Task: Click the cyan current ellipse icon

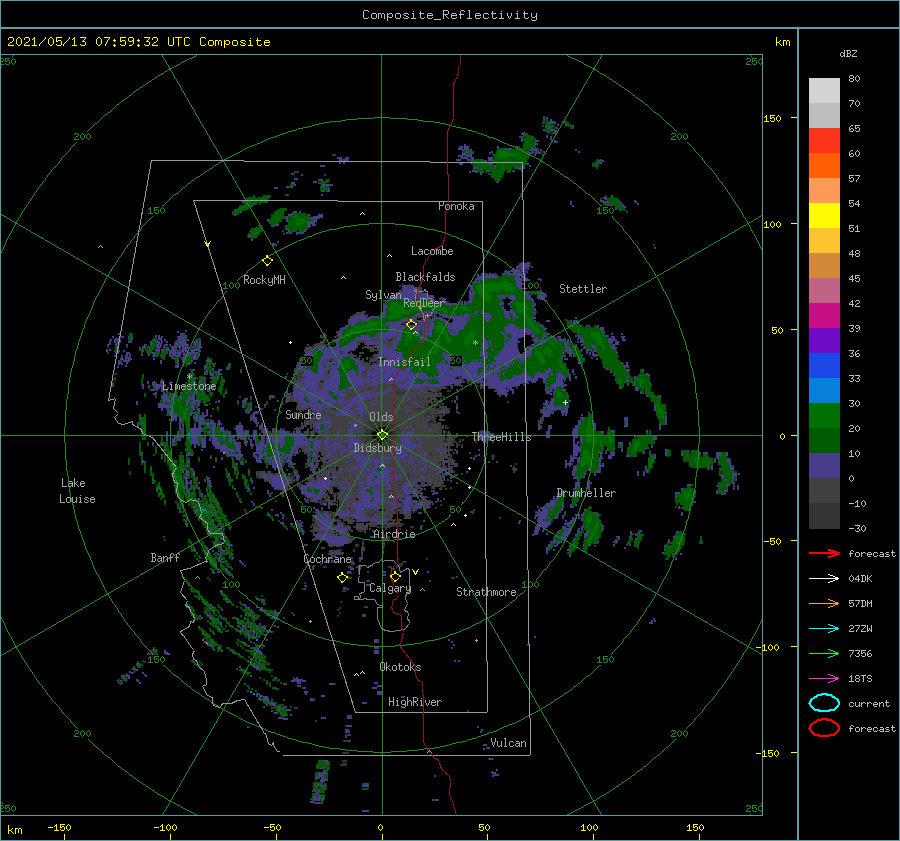Action: click(824, 703)
